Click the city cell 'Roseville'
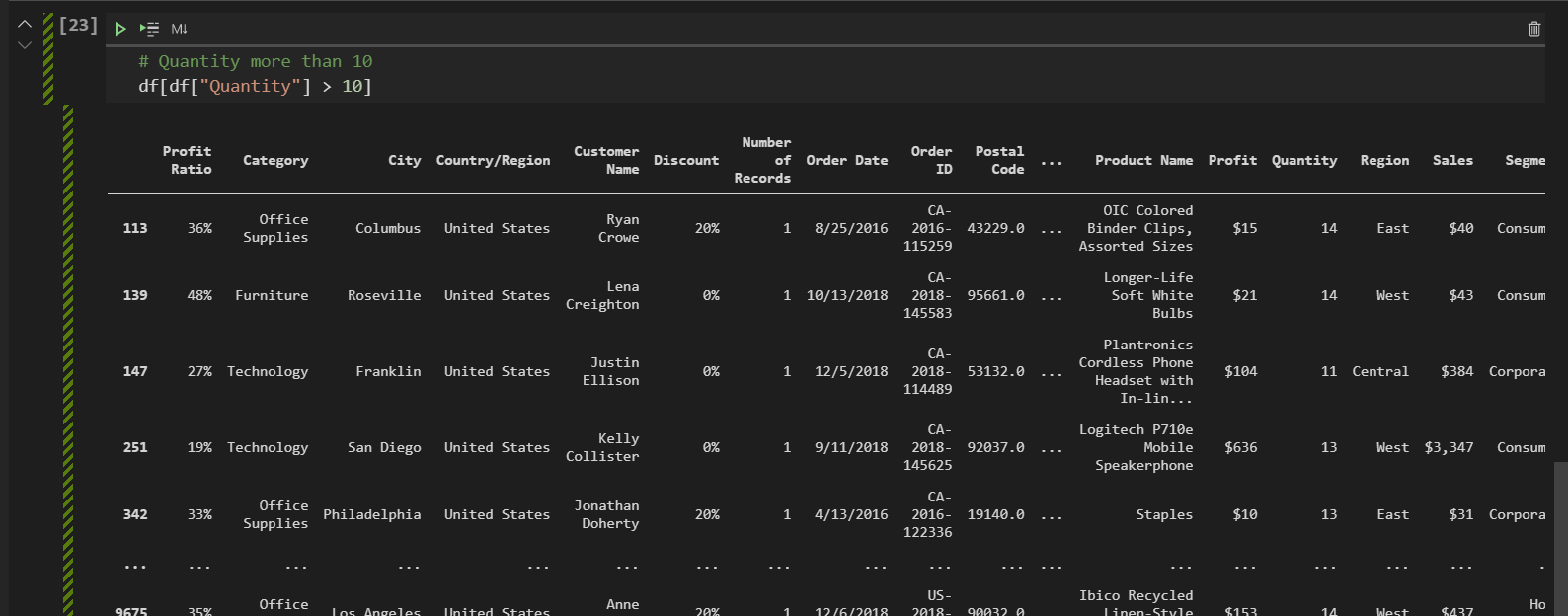Viewport: 1568px width, 616px height. point(384,295)
